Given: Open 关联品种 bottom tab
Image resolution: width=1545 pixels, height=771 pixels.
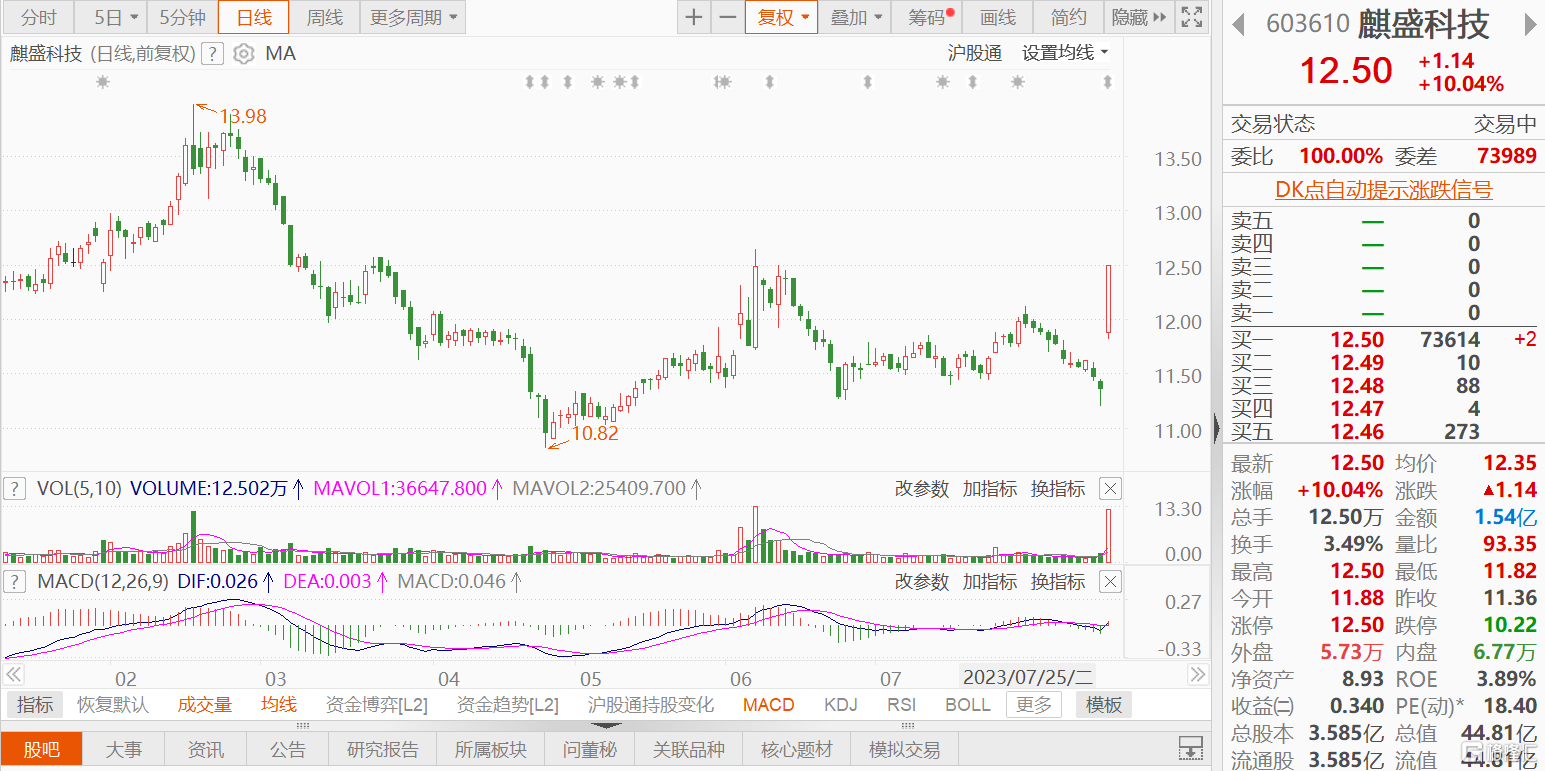Looking at the screenshot, I should coord(689,749).
